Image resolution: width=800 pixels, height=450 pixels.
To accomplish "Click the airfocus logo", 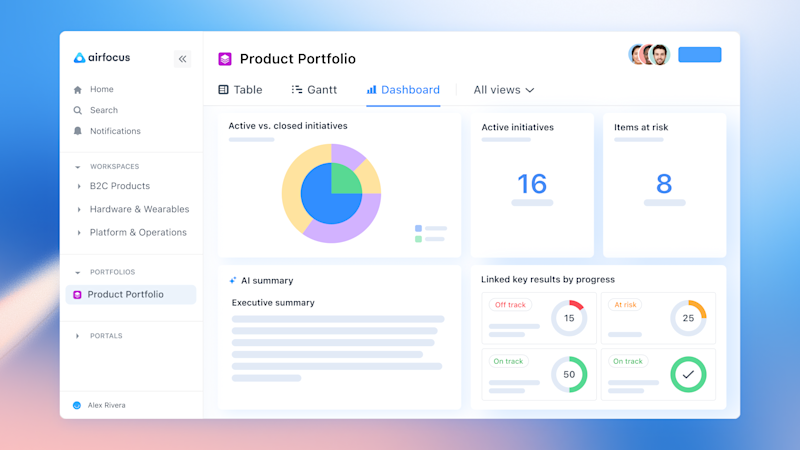I will (102, 57).
